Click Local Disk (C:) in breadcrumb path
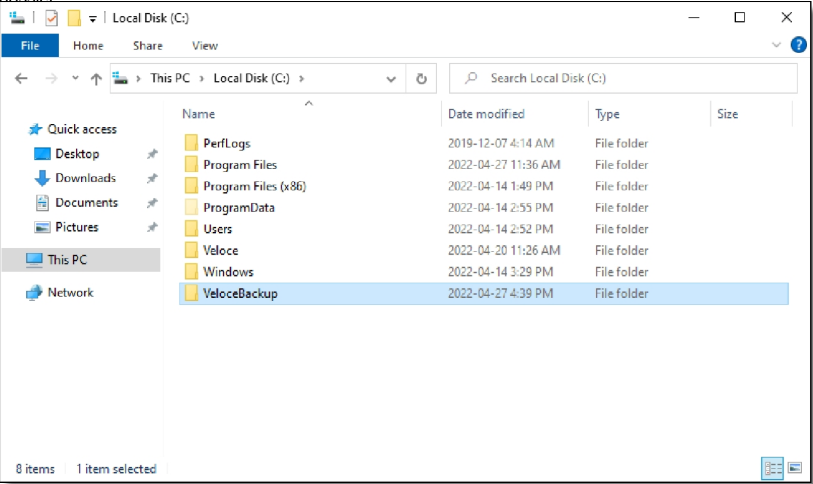This screenshot has height=484, width=813. (252, 78)
